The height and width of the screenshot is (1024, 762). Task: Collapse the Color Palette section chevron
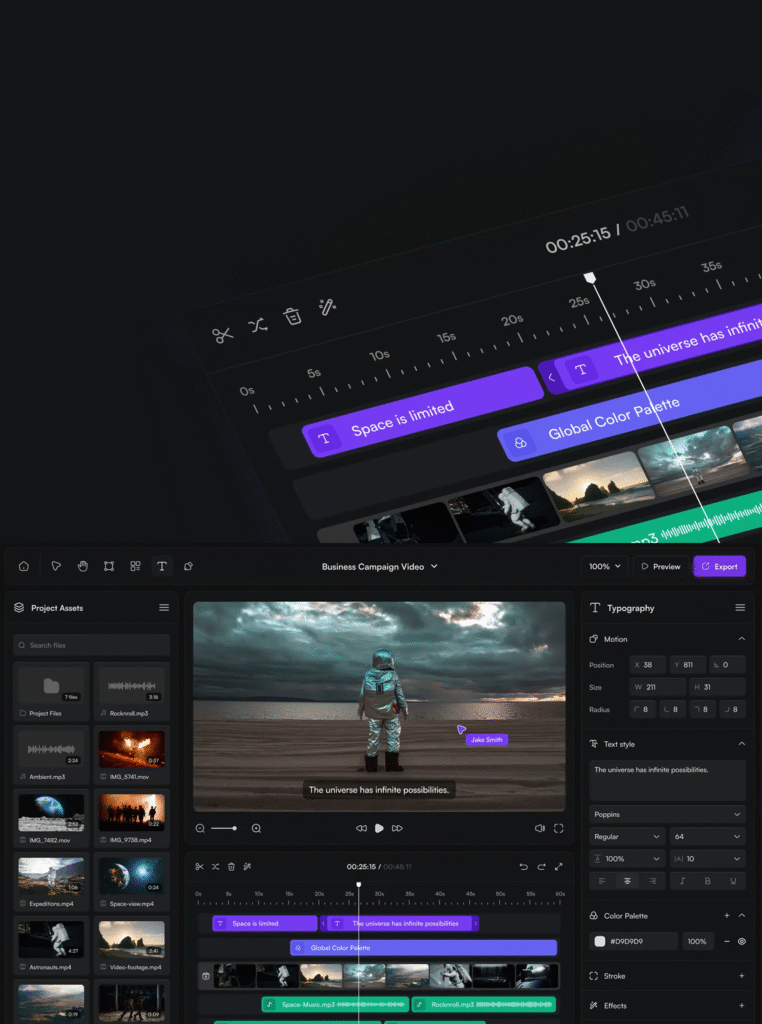click(742, 916)
